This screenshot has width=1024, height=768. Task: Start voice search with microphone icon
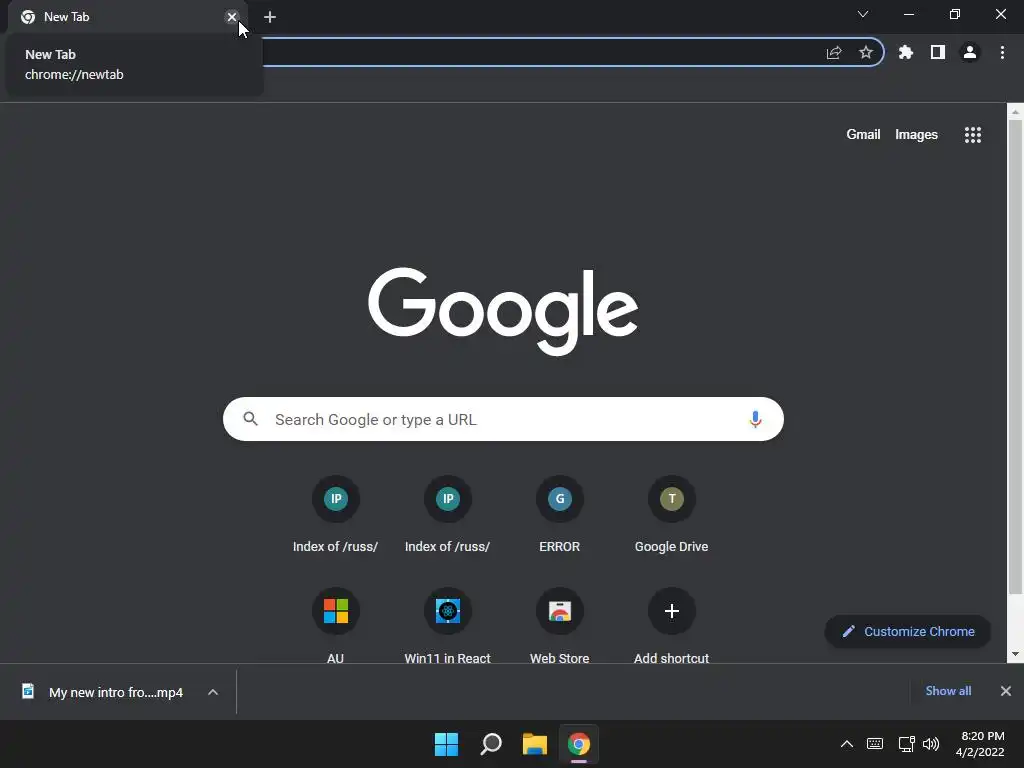click(x=755, y=419)
